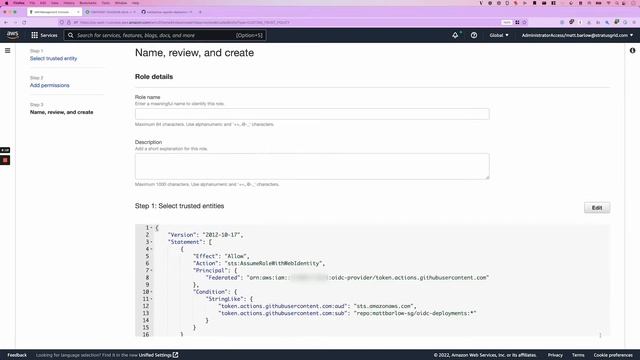Open the Bookmarks menu
This screenshot has height=360, width=640.
click(x=88, y=3)
